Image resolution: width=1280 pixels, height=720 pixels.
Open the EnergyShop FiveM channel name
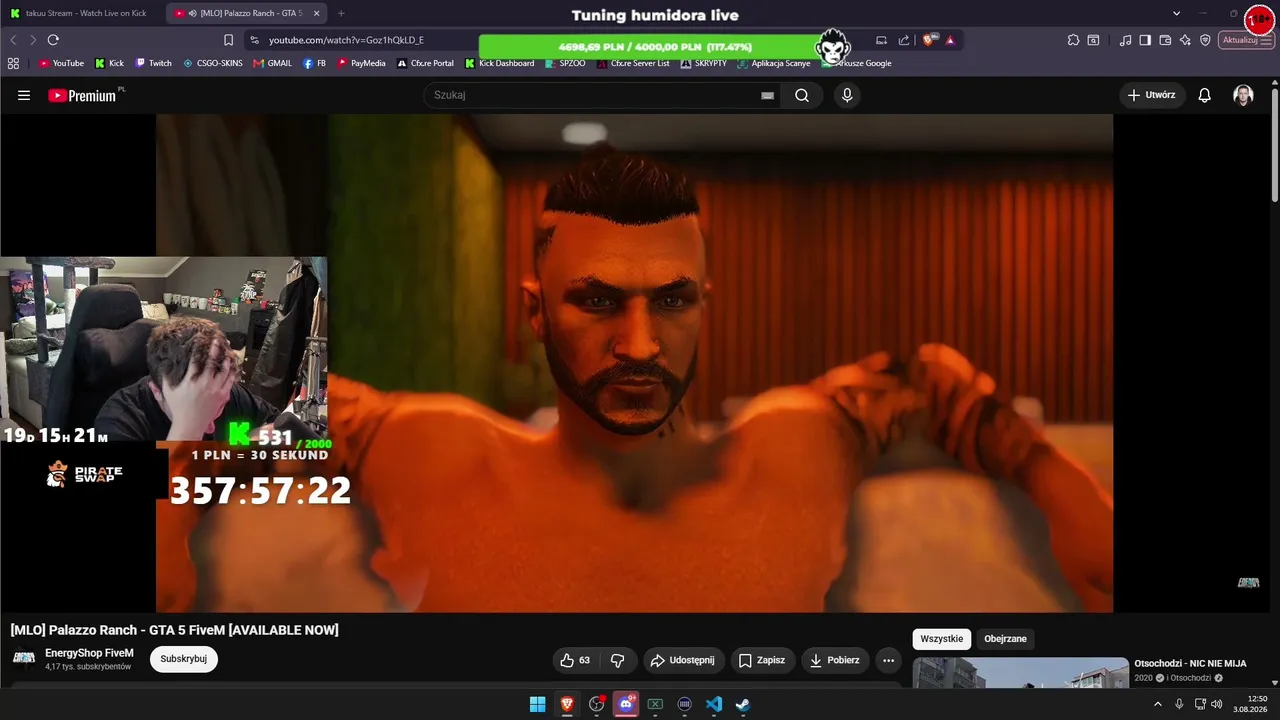click(89, 653)
